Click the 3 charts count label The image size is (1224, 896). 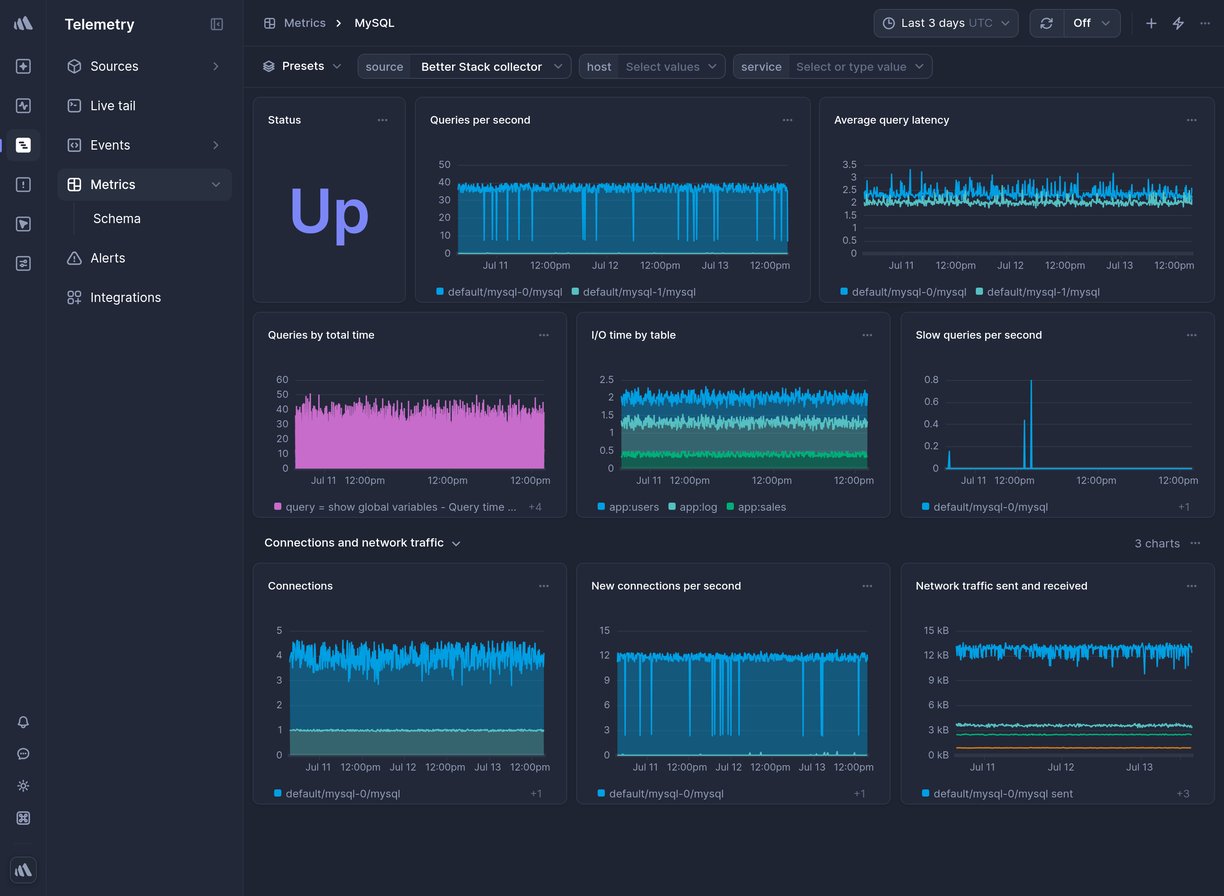point(1157,544)
